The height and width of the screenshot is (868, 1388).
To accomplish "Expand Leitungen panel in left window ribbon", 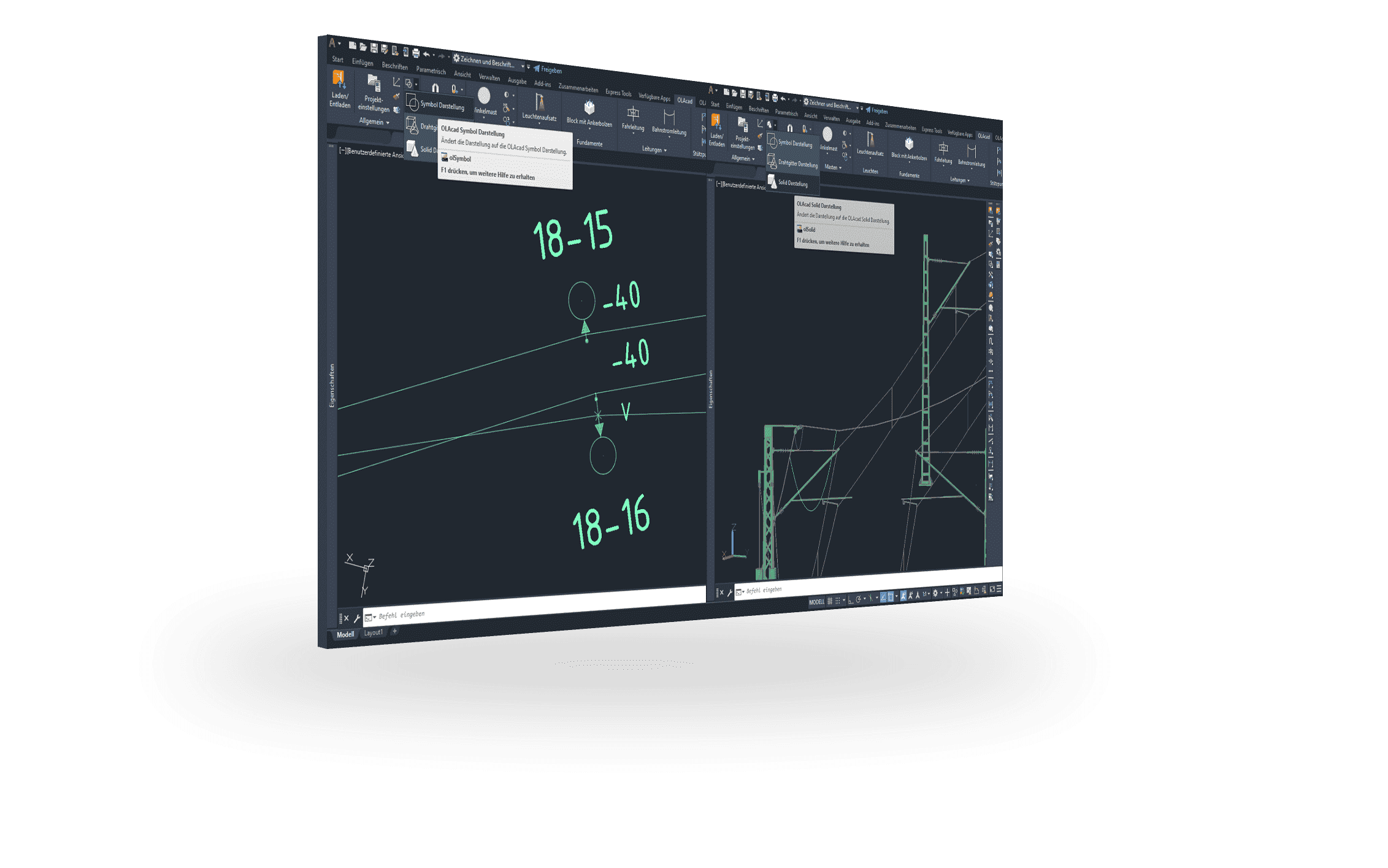I will 654,149.
